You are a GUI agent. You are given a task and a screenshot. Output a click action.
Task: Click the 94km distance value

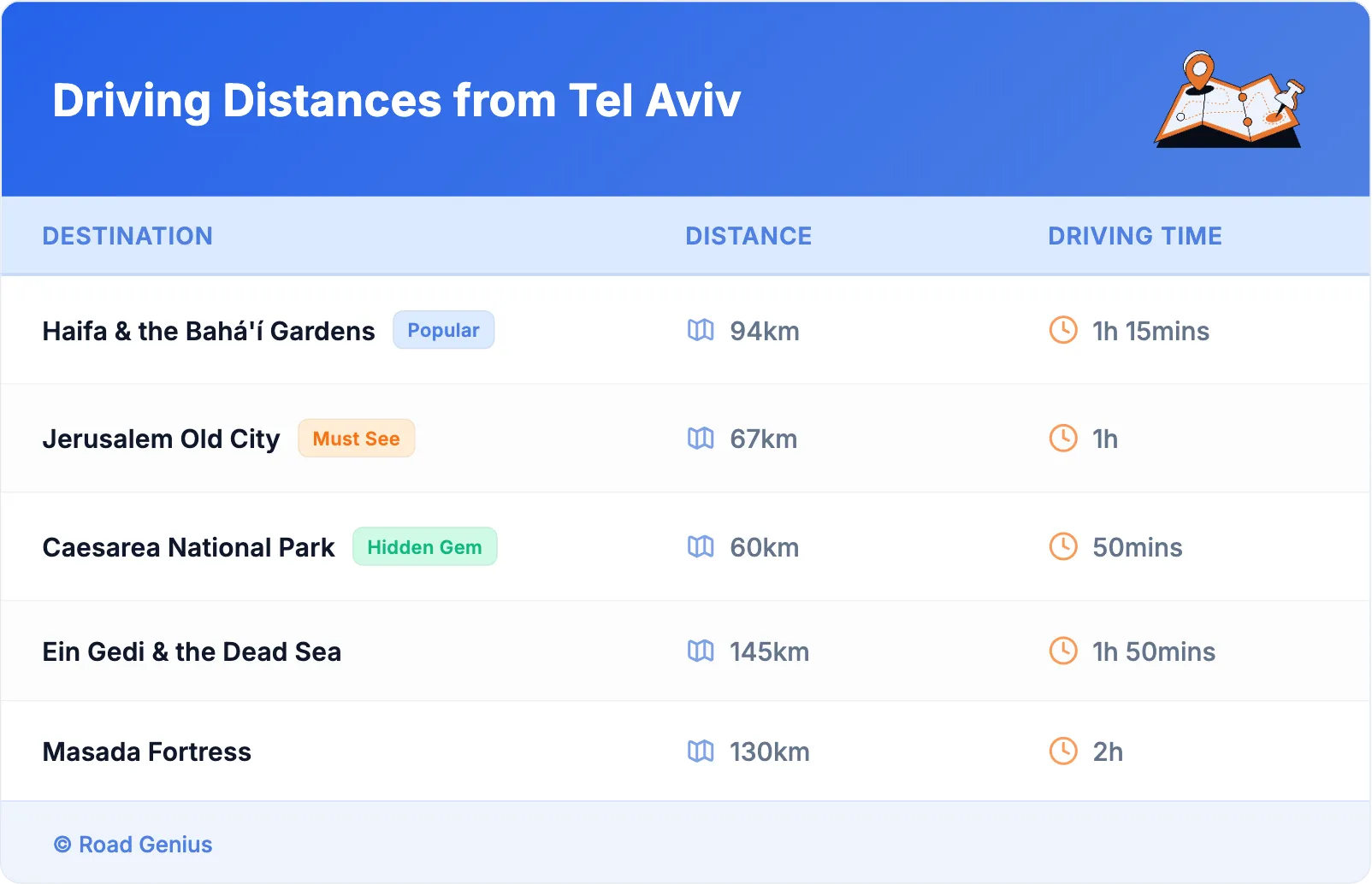click(765, 331)
